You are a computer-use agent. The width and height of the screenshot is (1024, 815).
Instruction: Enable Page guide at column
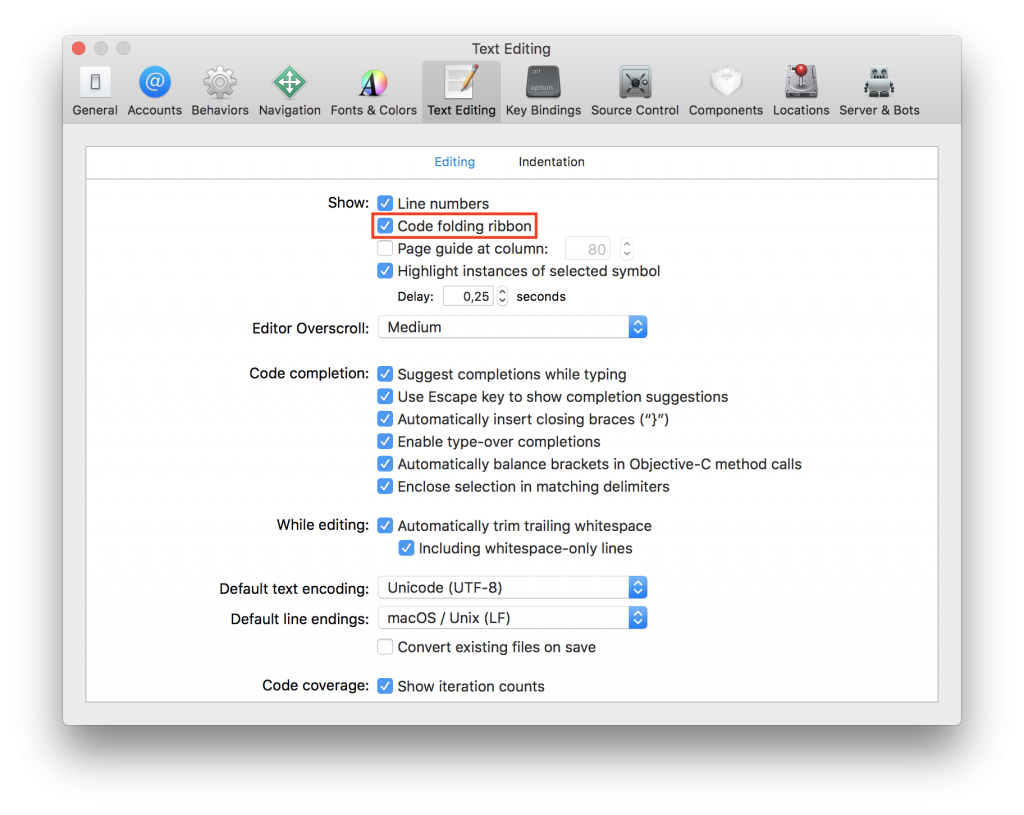tap(385, 248)
